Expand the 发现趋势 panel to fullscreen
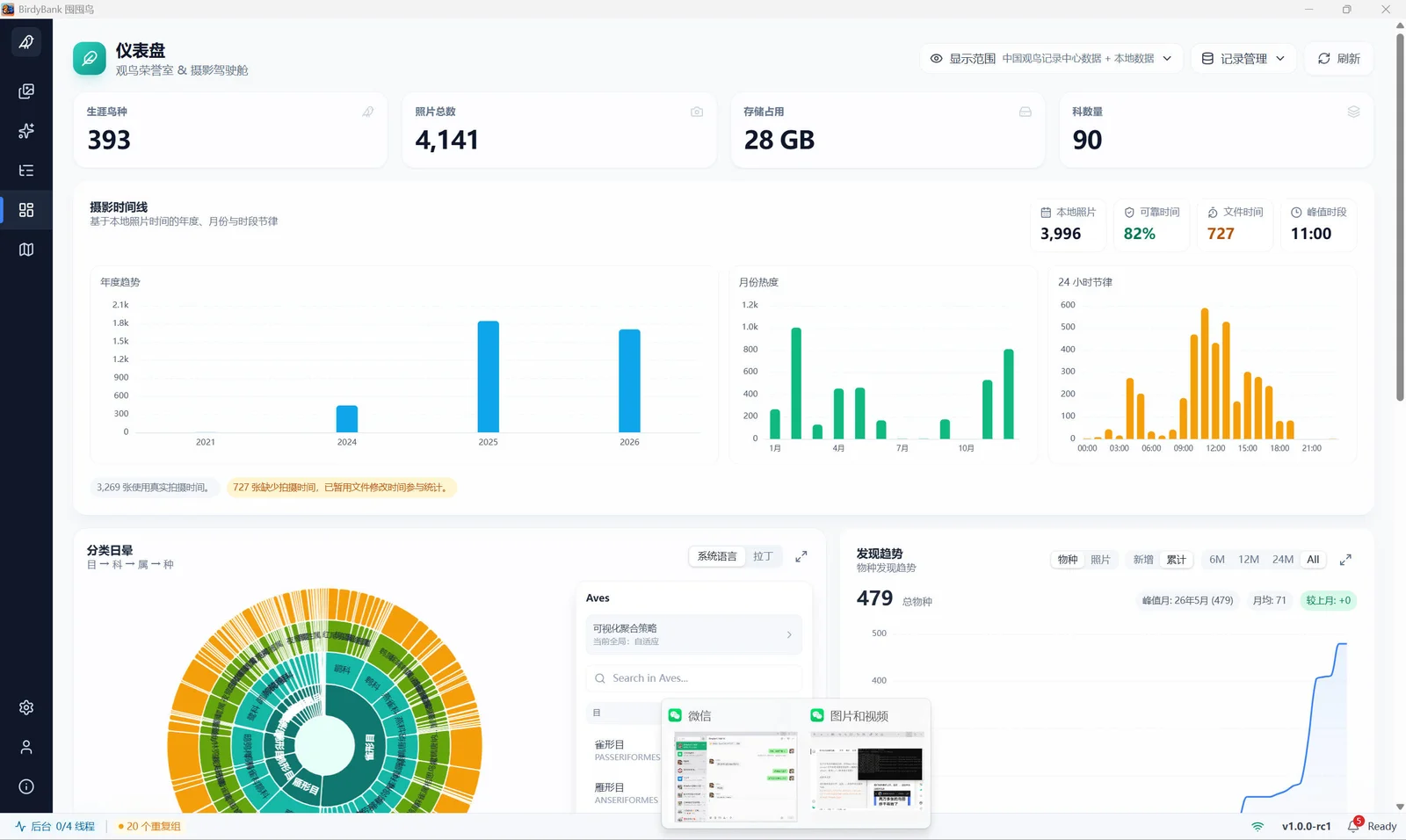 1345,560
